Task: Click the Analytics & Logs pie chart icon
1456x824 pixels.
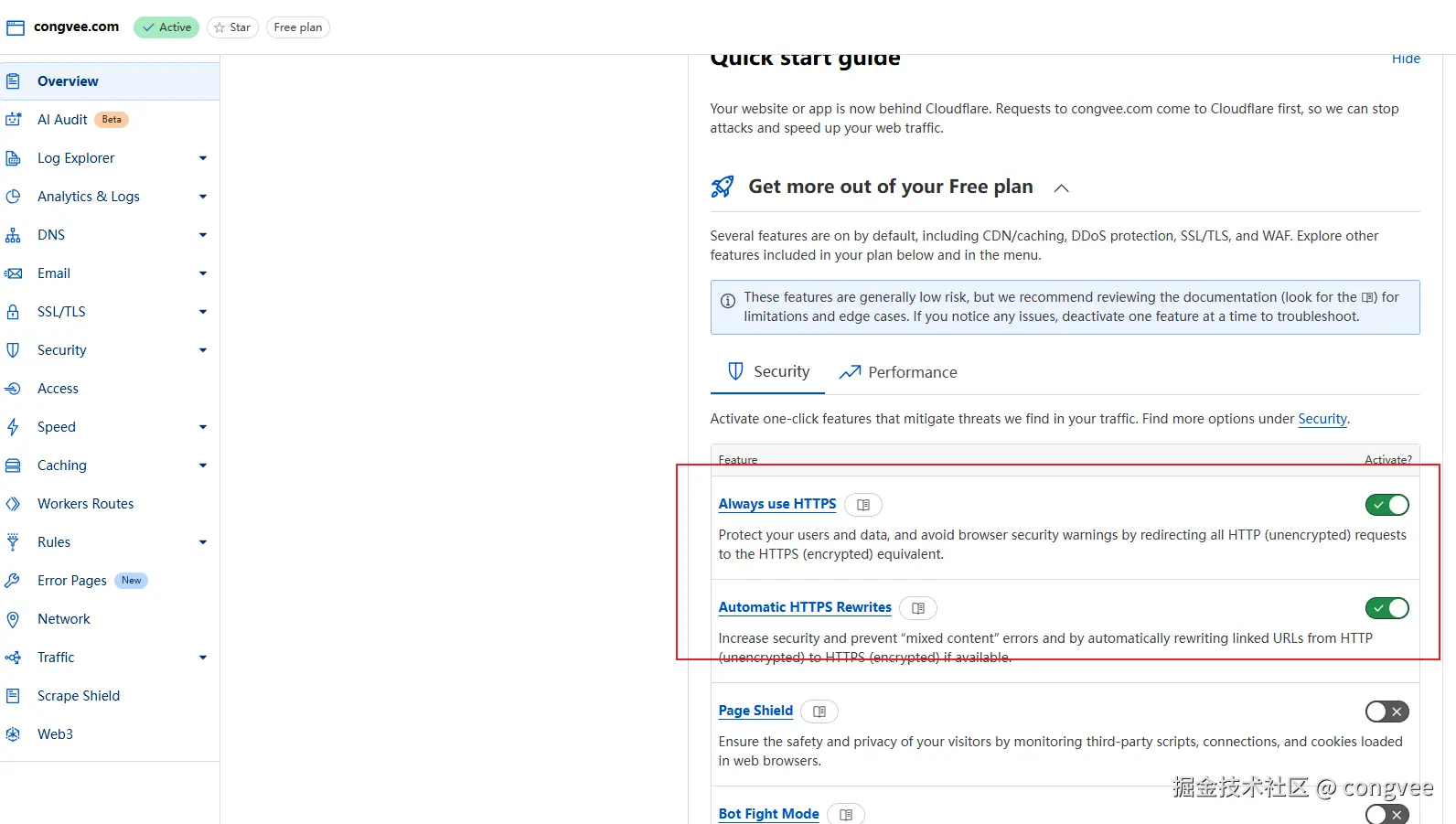Action: click(13, 197)
